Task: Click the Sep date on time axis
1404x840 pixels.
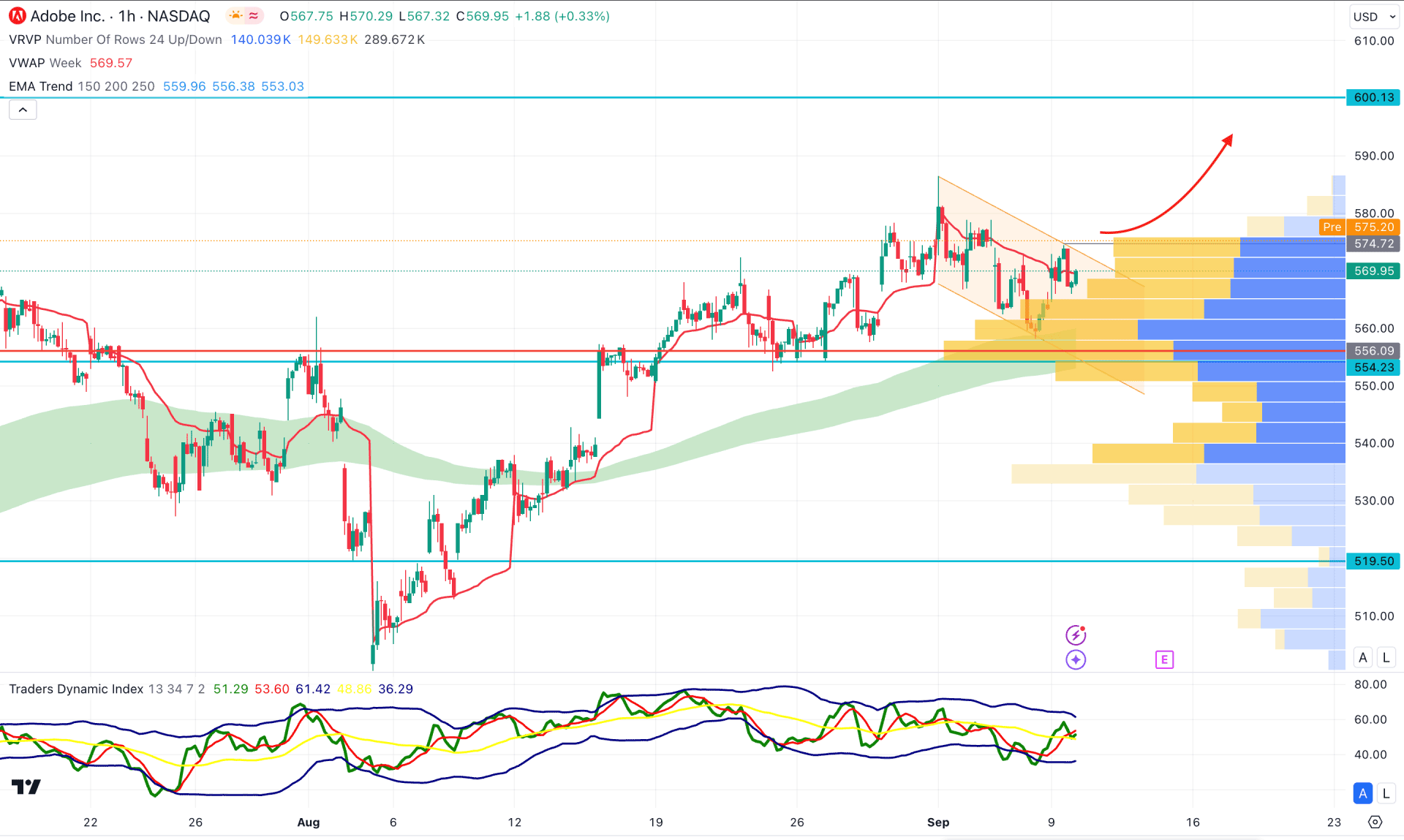Action: coord(938,822)
